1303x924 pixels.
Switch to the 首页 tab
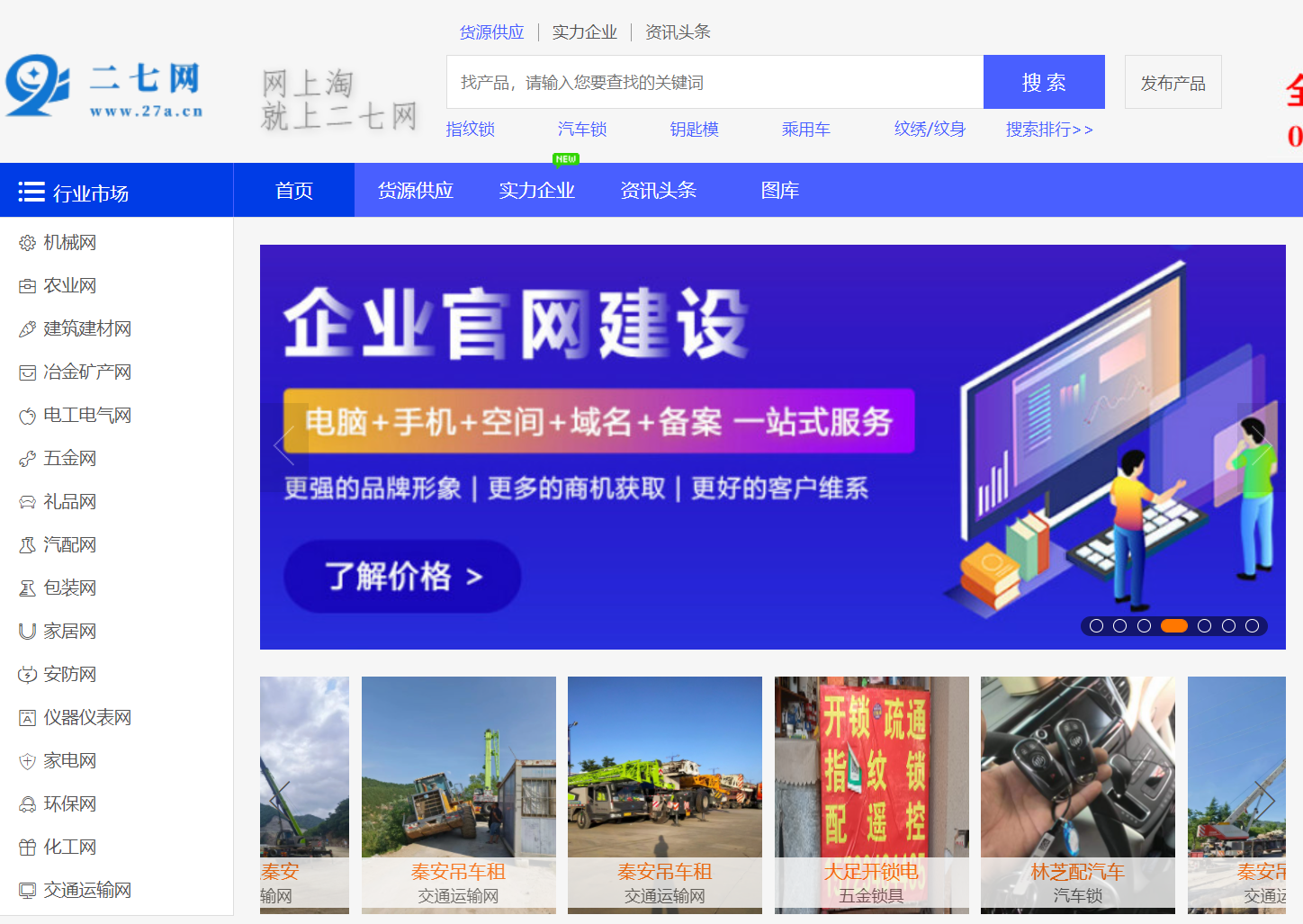pyautogui.click(x=294, y=190)
